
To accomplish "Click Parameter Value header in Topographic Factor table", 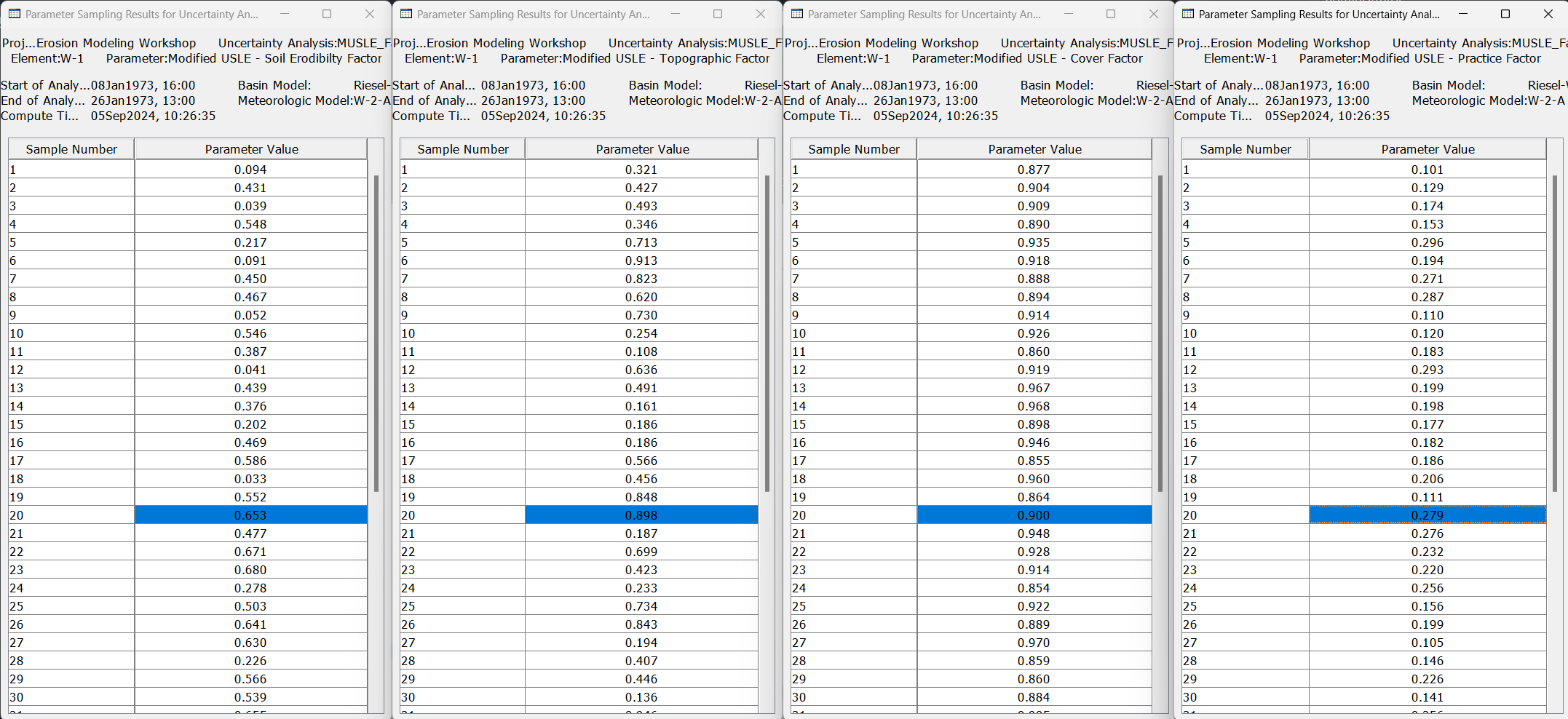I will click(x=641, y=149).
